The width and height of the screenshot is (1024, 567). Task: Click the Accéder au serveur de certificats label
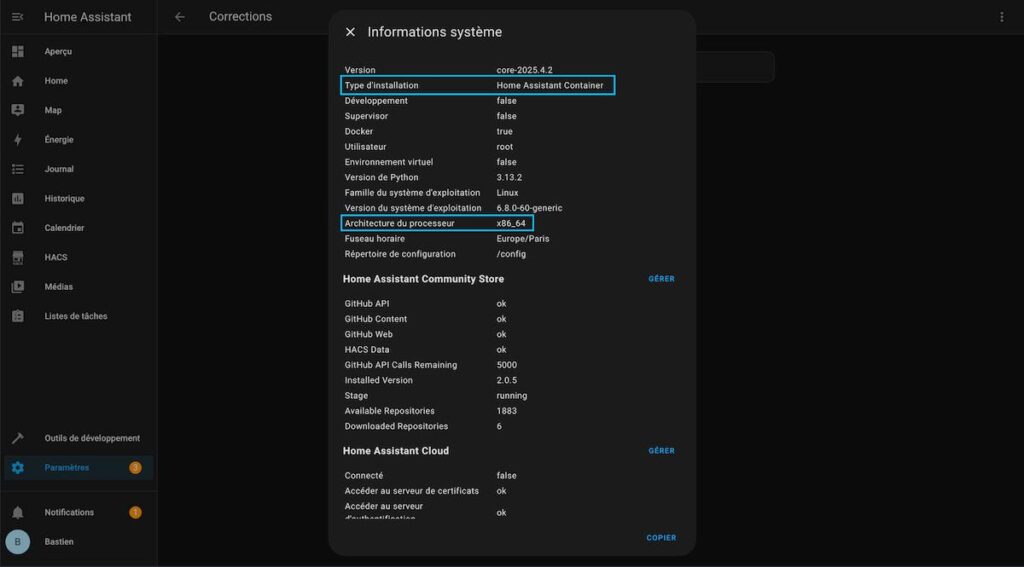411,491
